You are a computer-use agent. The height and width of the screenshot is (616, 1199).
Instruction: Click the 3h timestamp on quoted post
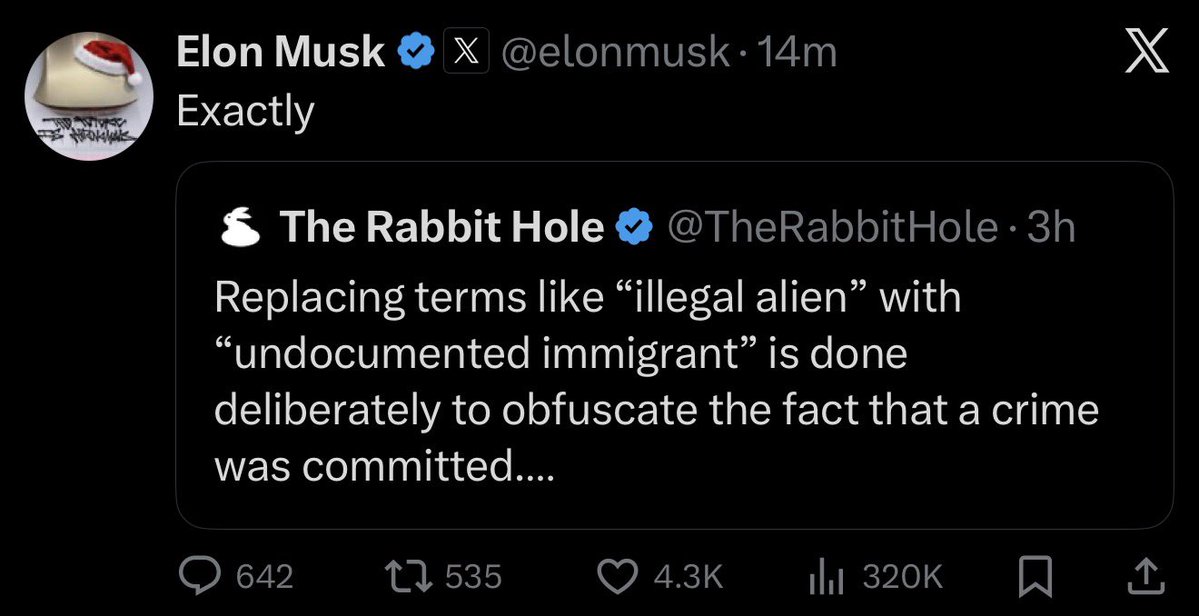(x=1050, y=230)
